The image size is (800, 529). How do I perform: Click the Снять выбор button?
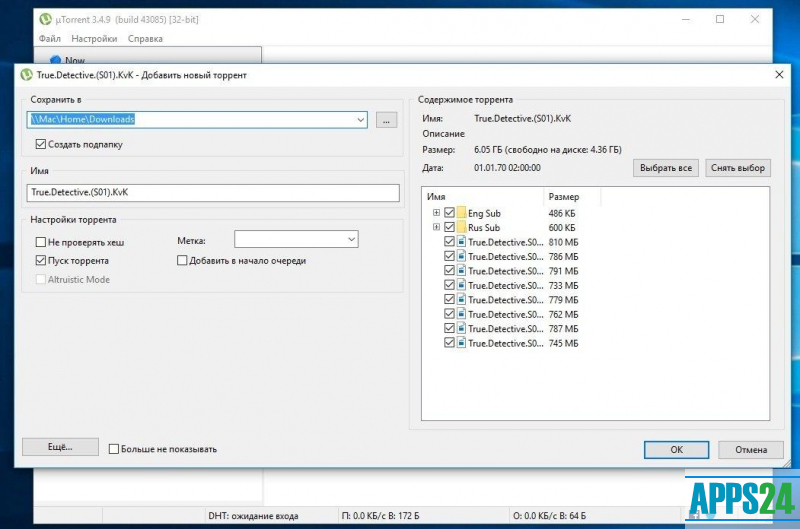(738, 168)
